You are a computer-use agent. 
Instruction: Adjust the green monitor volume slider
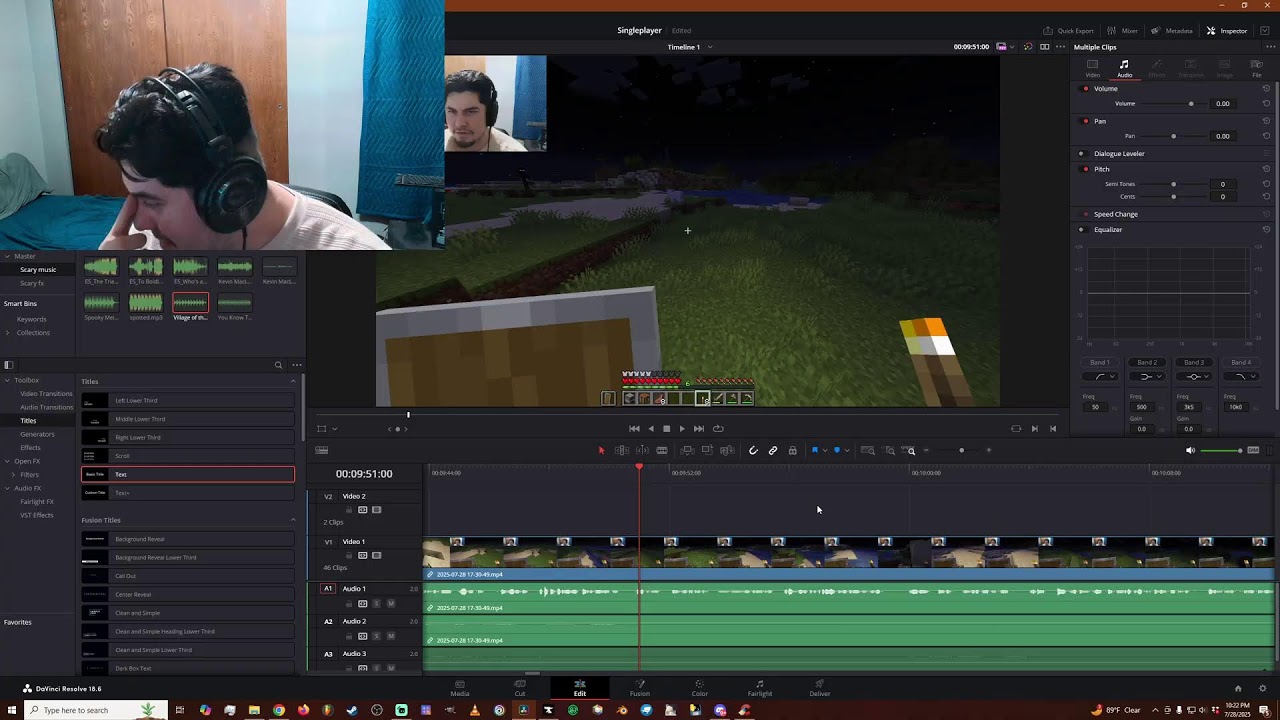pyautogui.click(x=1221, y=451)
